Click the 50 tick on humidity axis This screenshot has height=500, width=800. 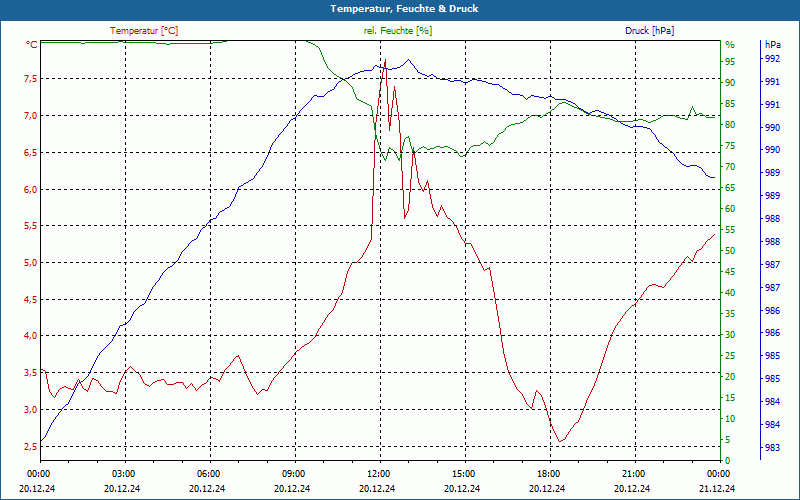pos(730,251)
